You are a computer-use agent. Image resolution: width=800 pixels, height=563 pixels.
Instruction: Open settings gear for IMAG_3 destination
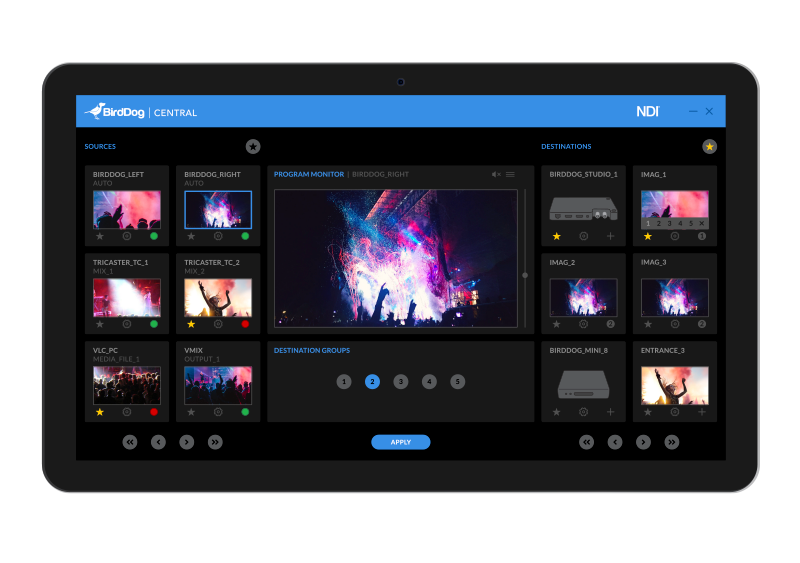point(675,324)
